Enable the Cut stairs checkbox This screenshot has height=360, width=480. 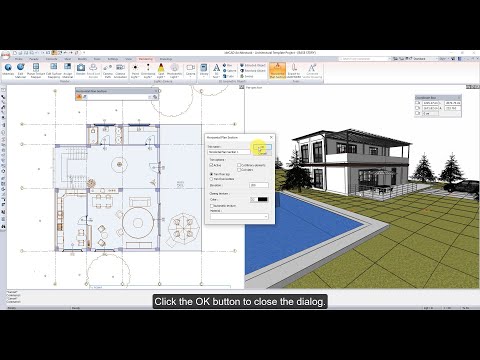click(239, 170)
